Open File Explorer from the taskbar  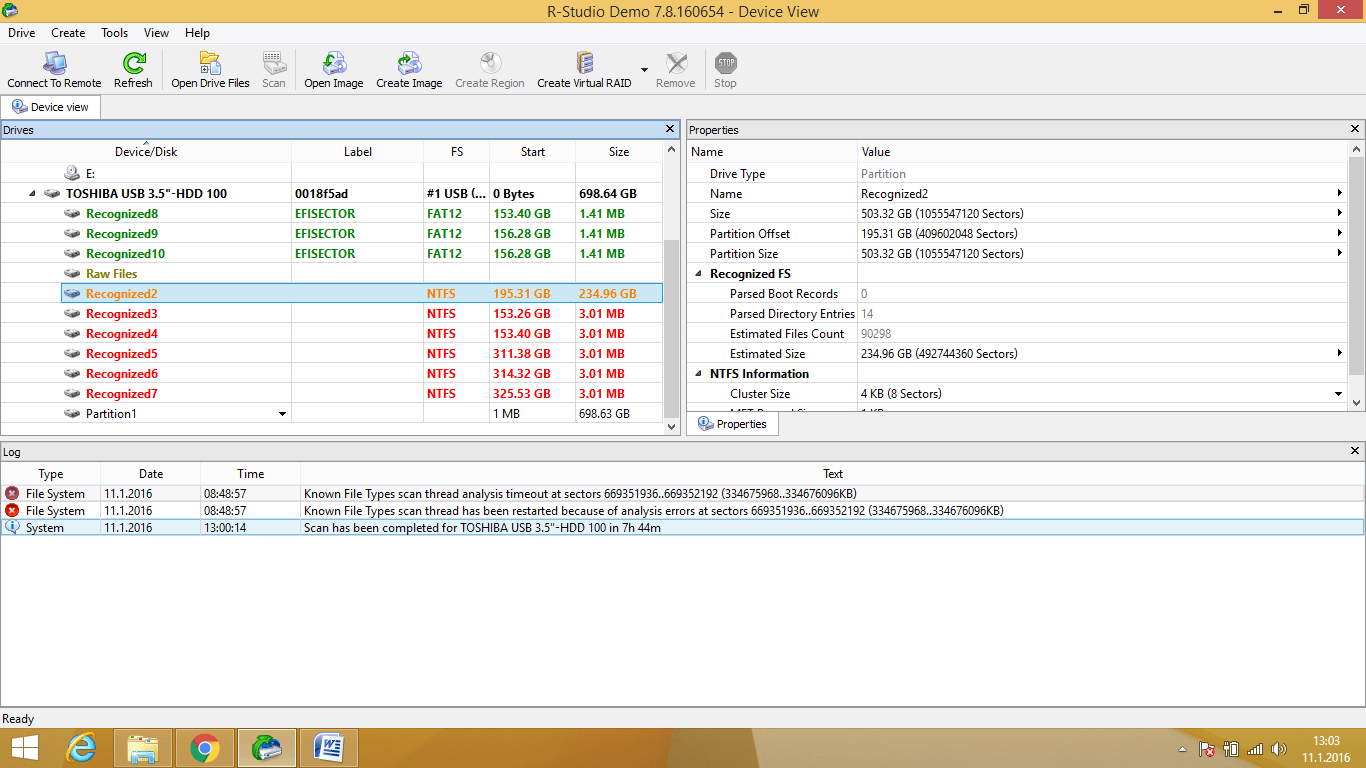(x=143, y=748)
